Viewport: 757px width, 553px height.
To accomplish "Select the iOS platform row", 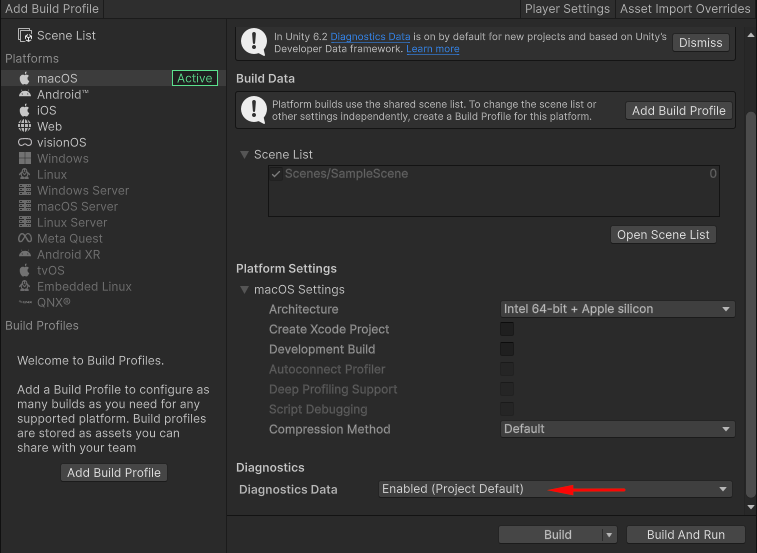I will tap(113, 110).
